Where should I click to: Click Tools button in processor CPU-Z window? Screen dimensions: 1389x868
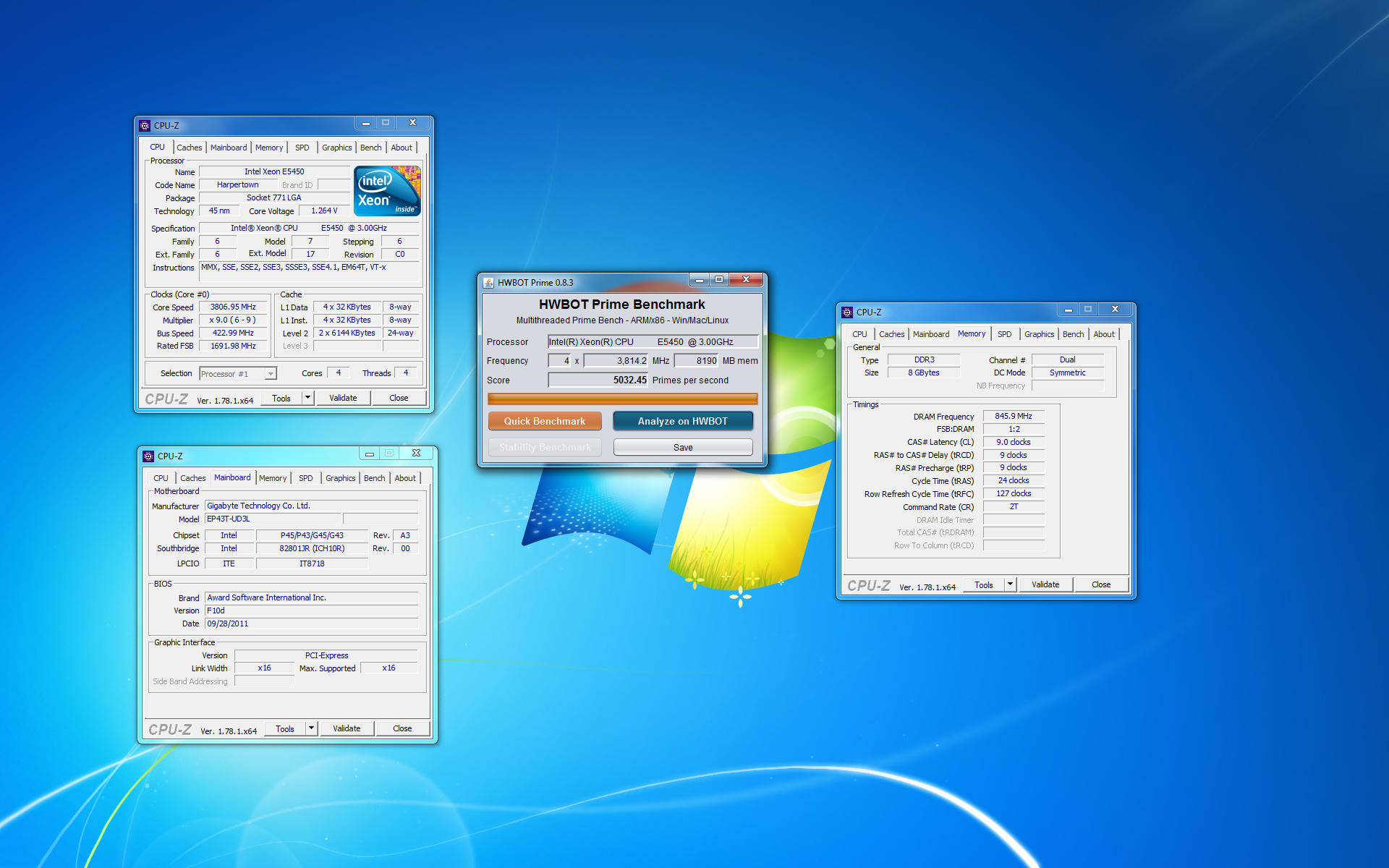(x=281, y=398)
